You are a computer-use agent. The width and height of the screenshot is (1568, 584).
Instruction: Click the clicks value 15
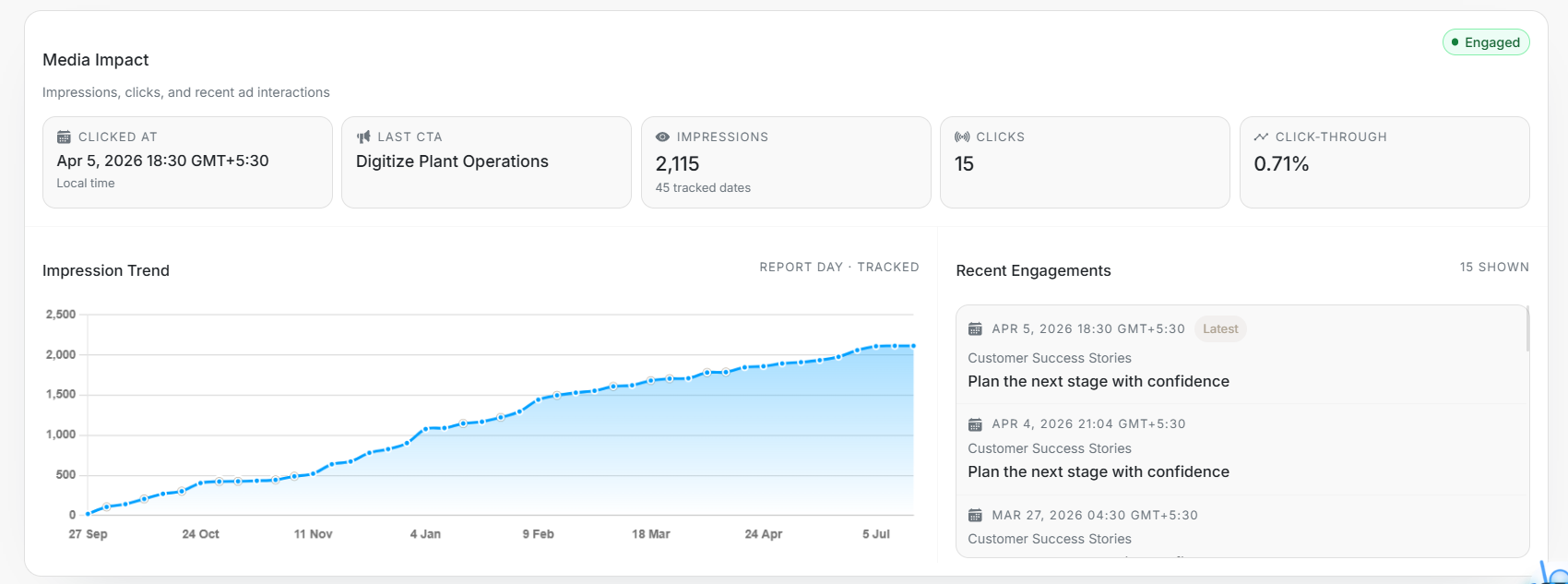pyautogui.click(x=964, y=164)
